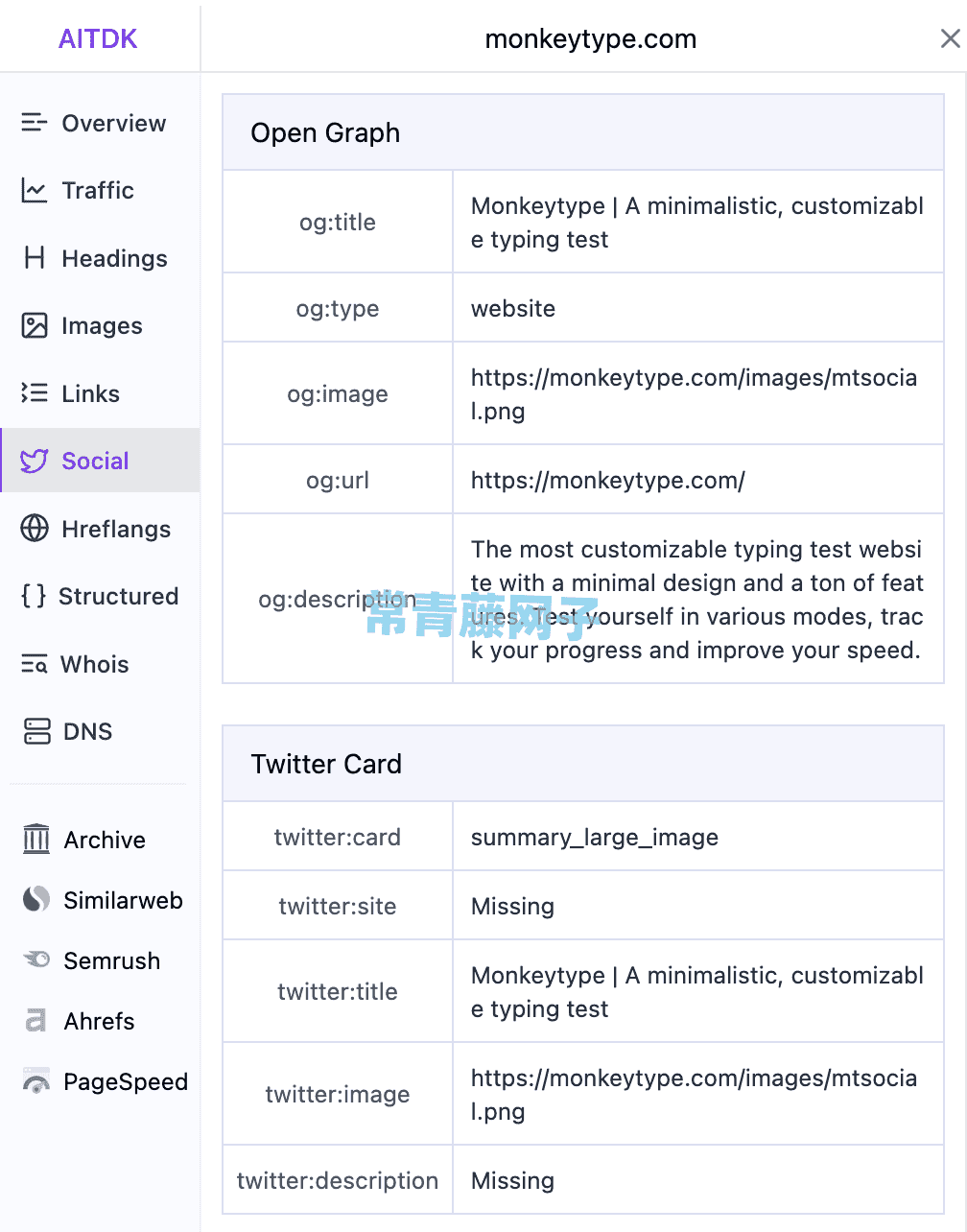Click the 'website' value cell
The image size is (967, 1232).
698,308
